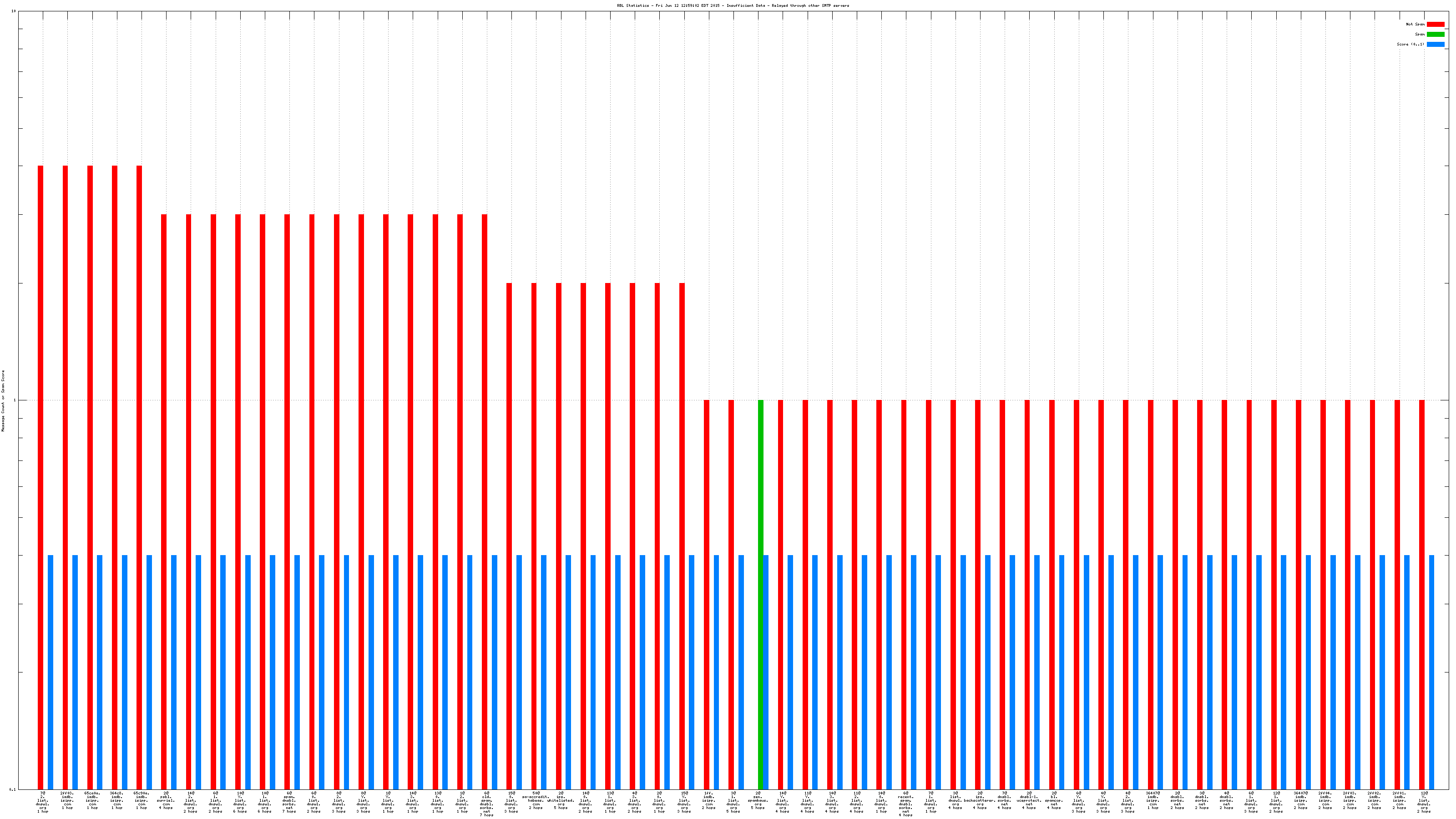Click the sa-accredit.habeas.com axis label

535,800
